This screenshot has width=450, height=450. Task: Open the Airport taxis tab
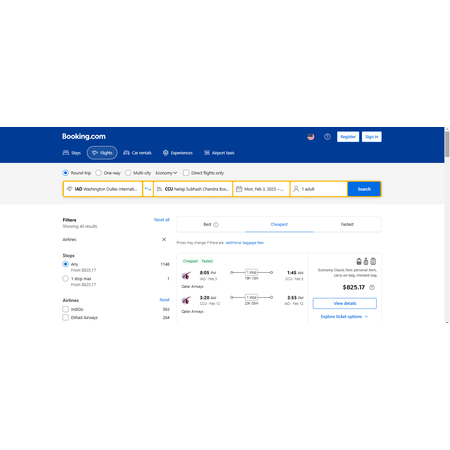(219, 153)
